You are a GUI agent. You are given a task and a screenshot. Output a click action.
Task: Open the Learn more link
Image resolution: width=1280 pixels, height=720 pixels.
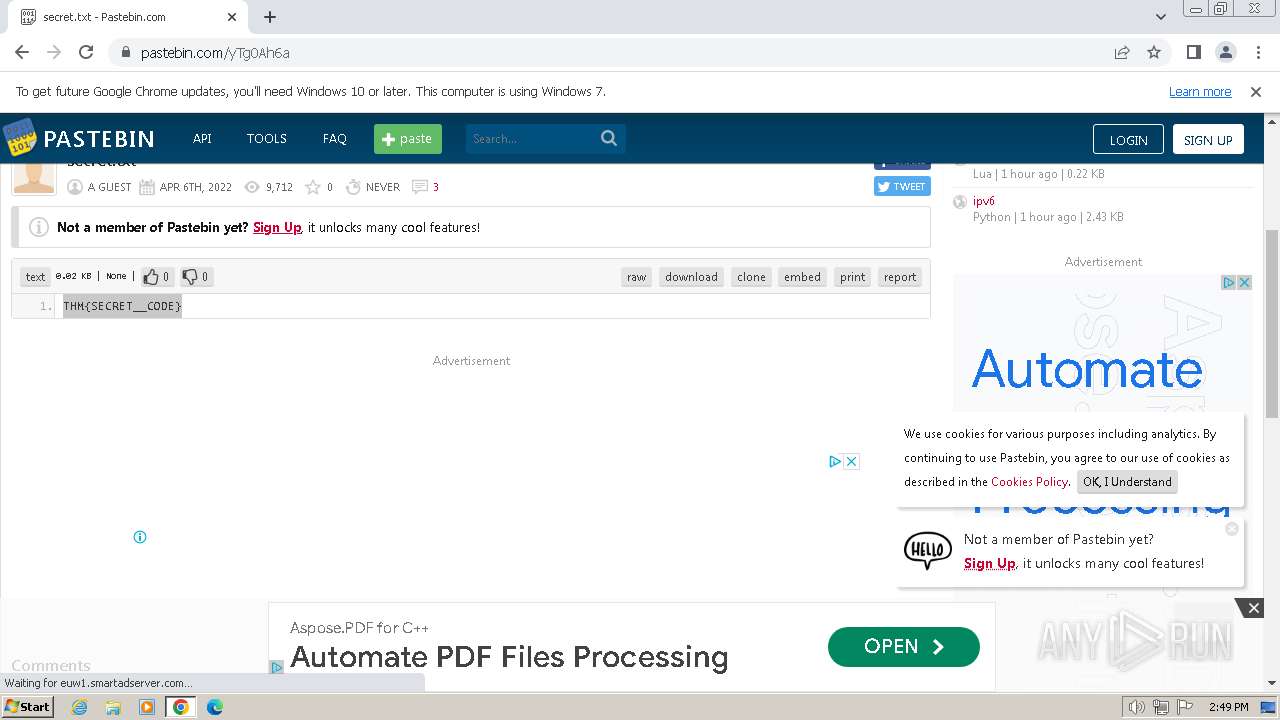(1200, 91)
